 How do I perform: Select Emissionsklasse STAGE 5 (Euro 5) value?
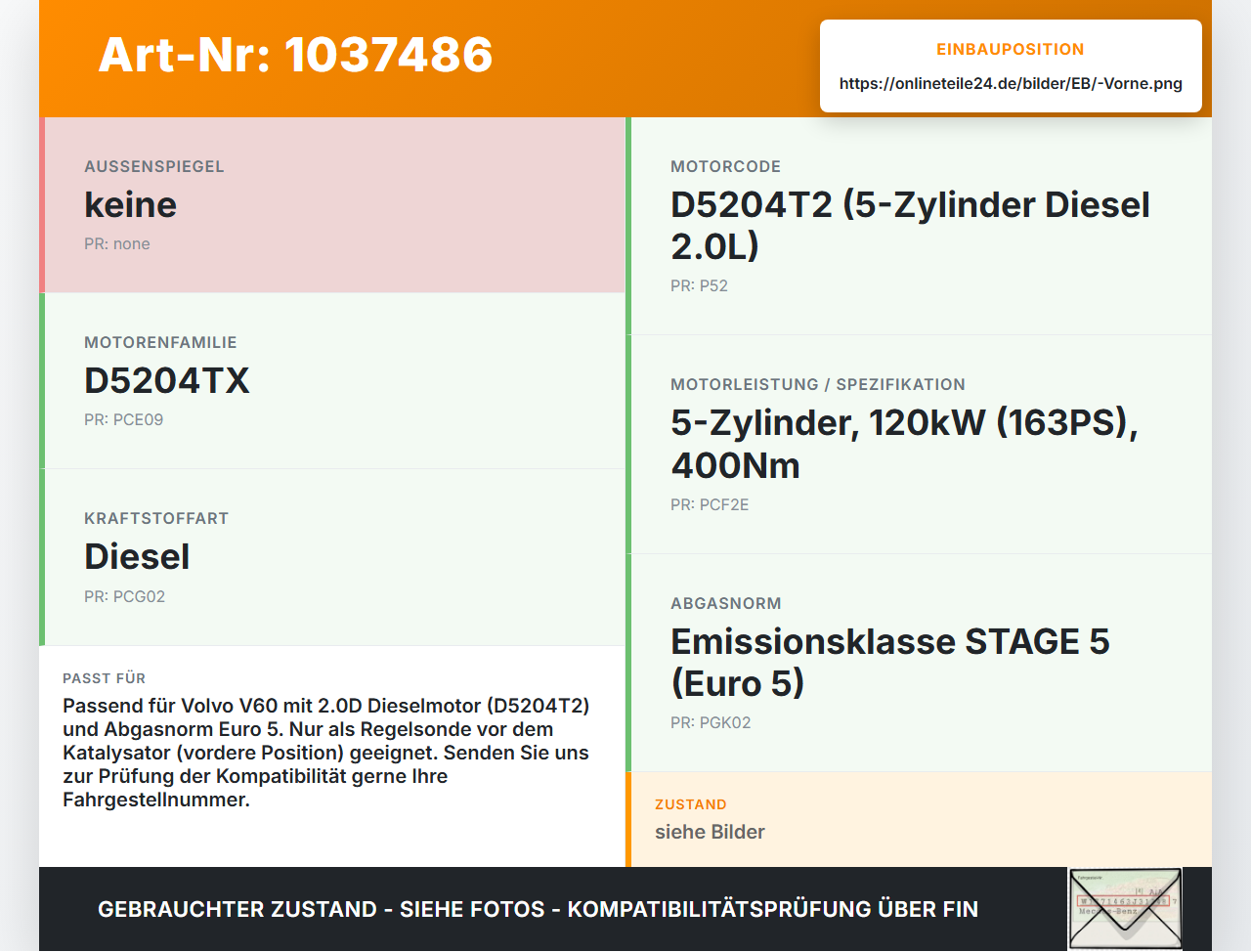tap(890, 663)
